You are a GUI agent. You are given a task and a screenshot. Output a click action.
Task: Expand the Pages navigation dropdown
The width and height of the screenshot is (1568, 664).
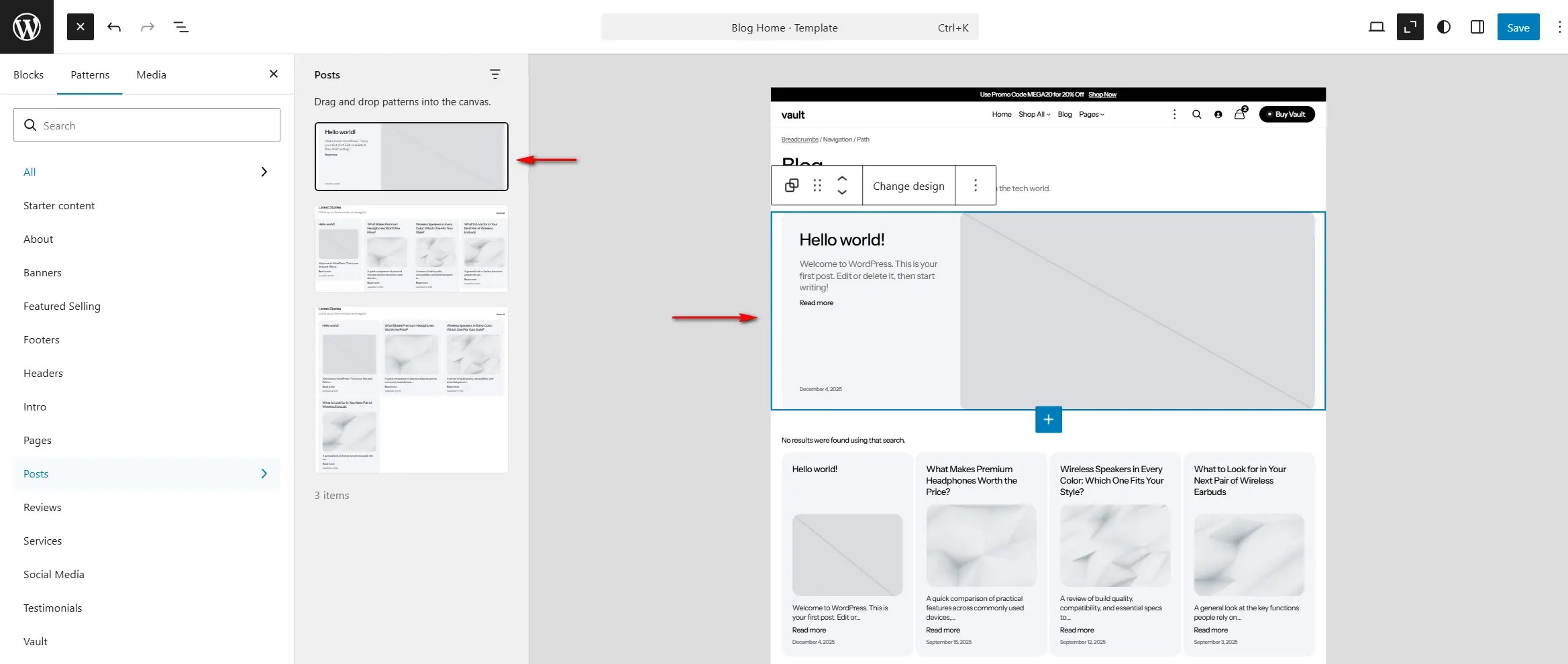point(1092,114)
